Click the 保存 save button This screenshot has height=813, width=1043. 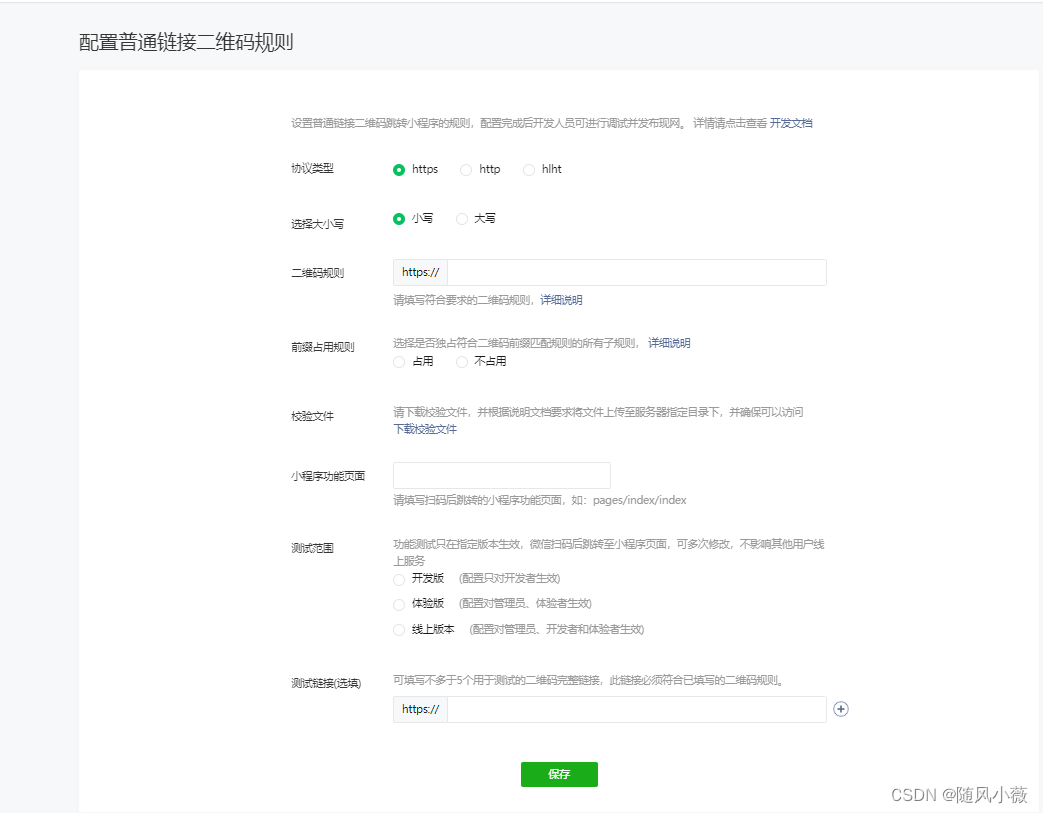click(558, 774)
